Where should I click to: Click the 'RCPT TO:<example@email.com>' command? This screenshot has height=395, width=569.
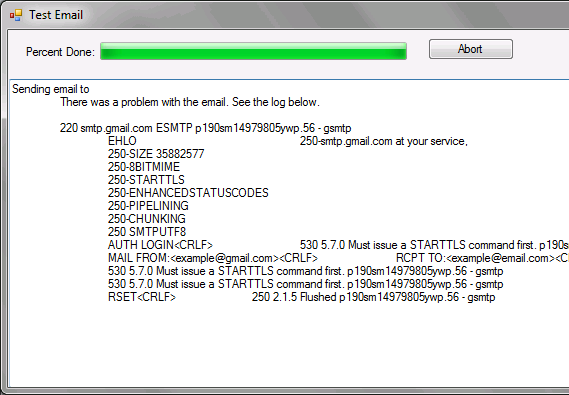pos(482,258)
